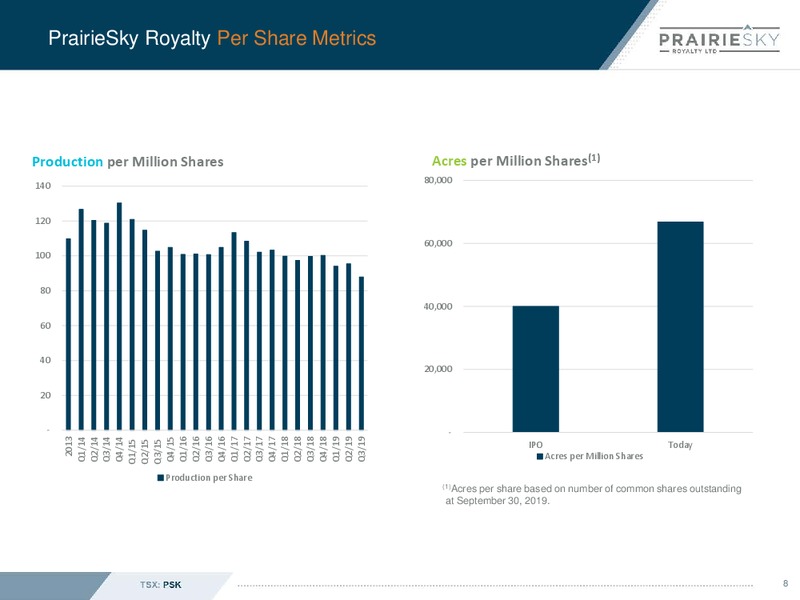This screenshot has width=800, height=600.
Task: Click the 'Acres per Million Shares' legend label
Action: click(594, 456)
